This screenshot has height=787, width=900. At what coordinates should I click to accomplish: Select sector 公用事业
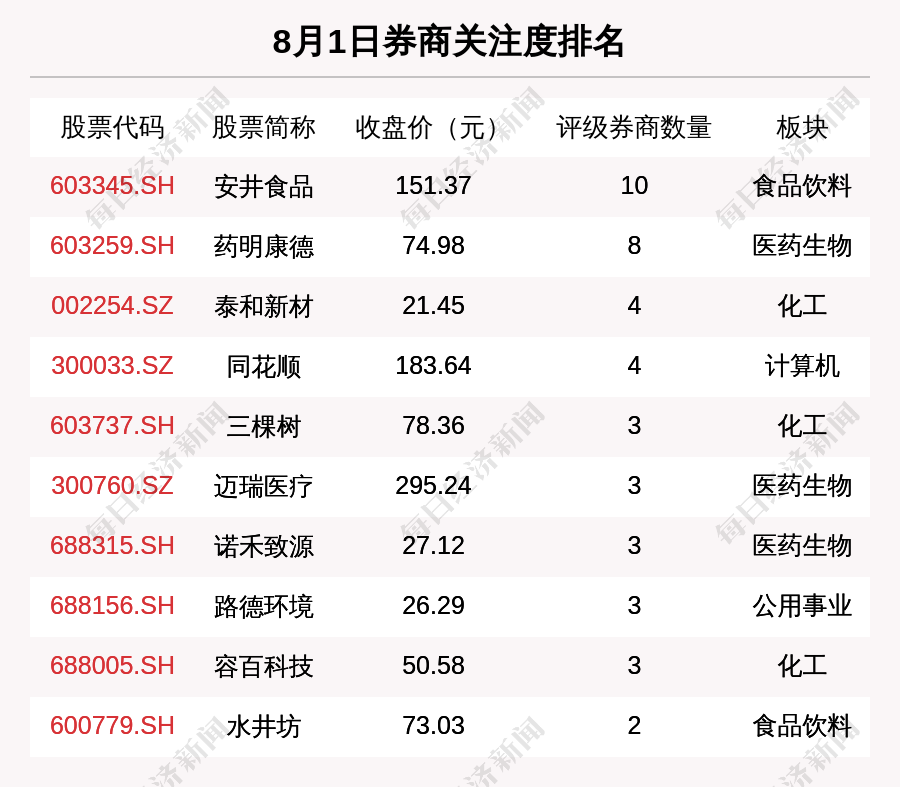coord(802,606)
